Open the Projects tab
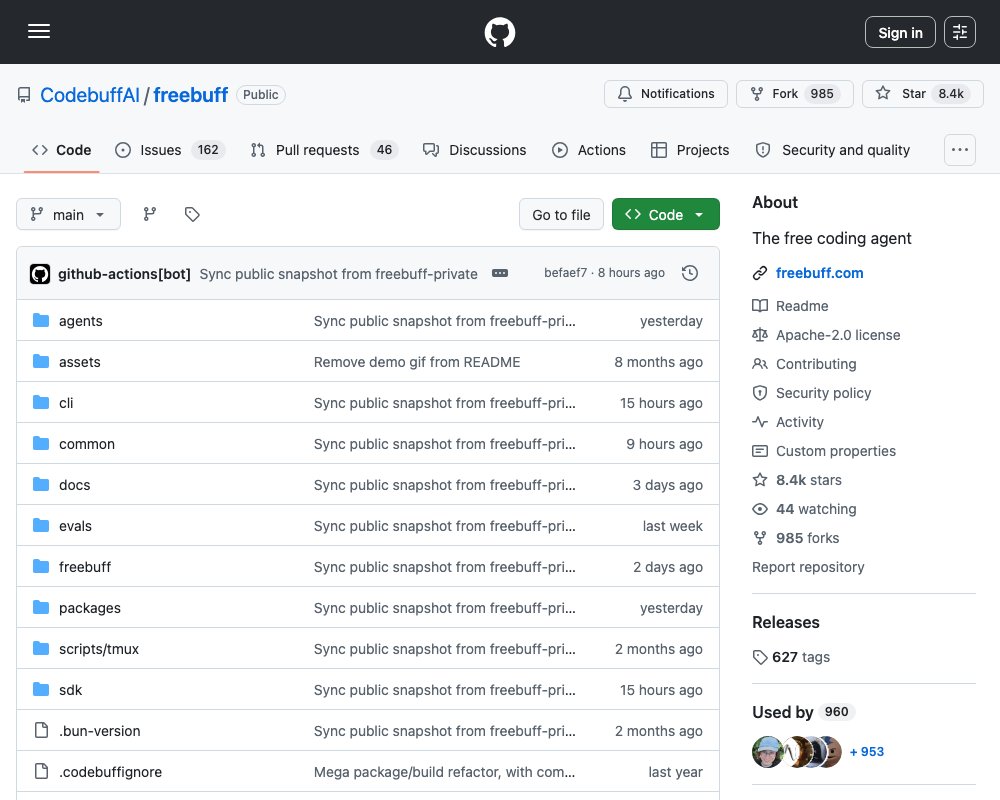Screen dimensions: 1000x800 coord(690,150)
